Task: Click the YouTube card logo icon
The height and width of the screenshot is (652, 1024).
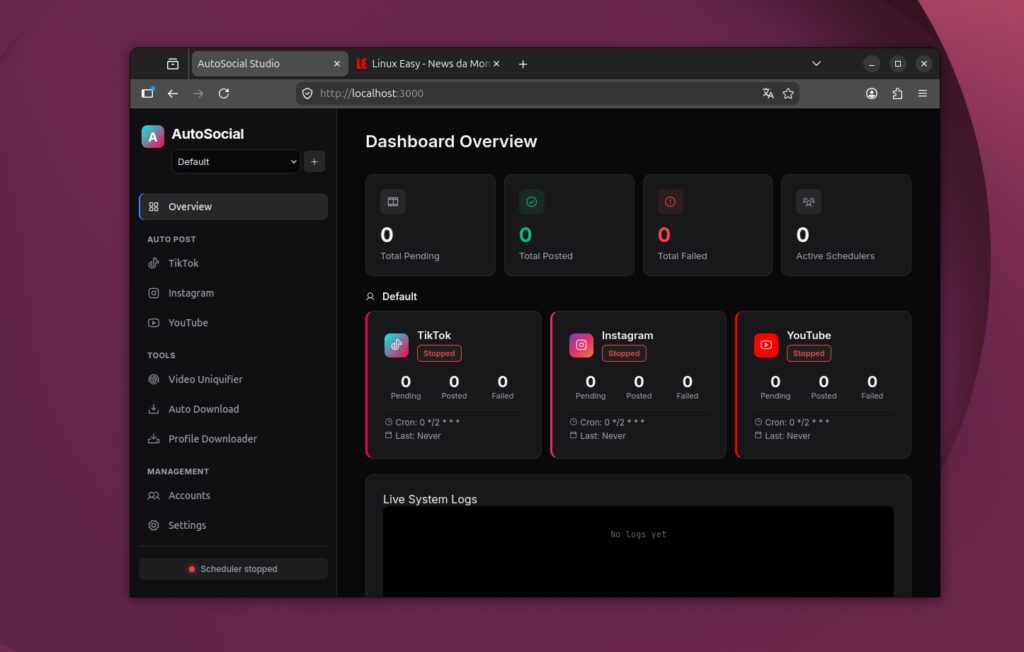Action: 766,345
